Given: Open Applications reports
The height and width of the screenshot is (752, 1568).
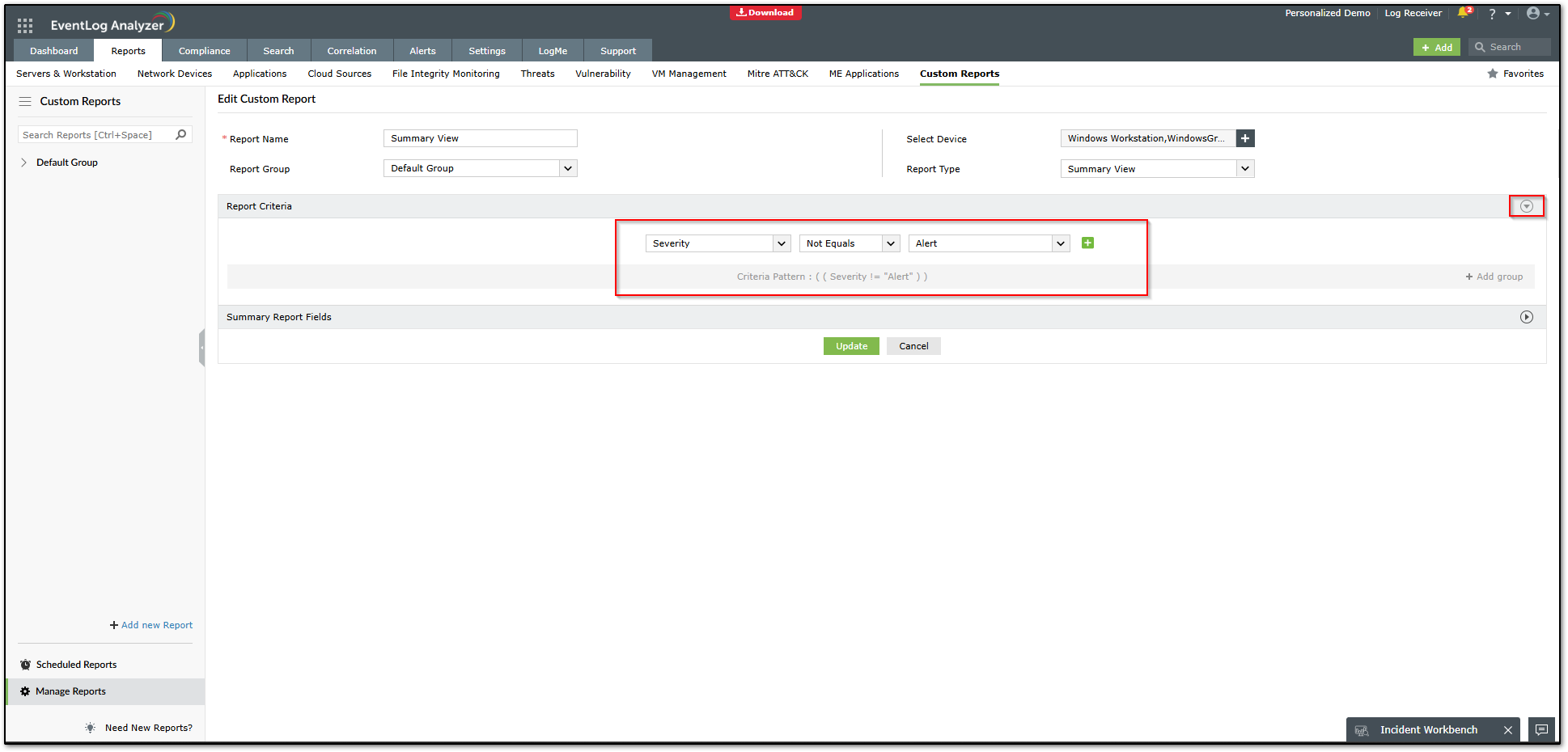Looking at the screenshot, I should pyautogui.click(x=260, y=74).
